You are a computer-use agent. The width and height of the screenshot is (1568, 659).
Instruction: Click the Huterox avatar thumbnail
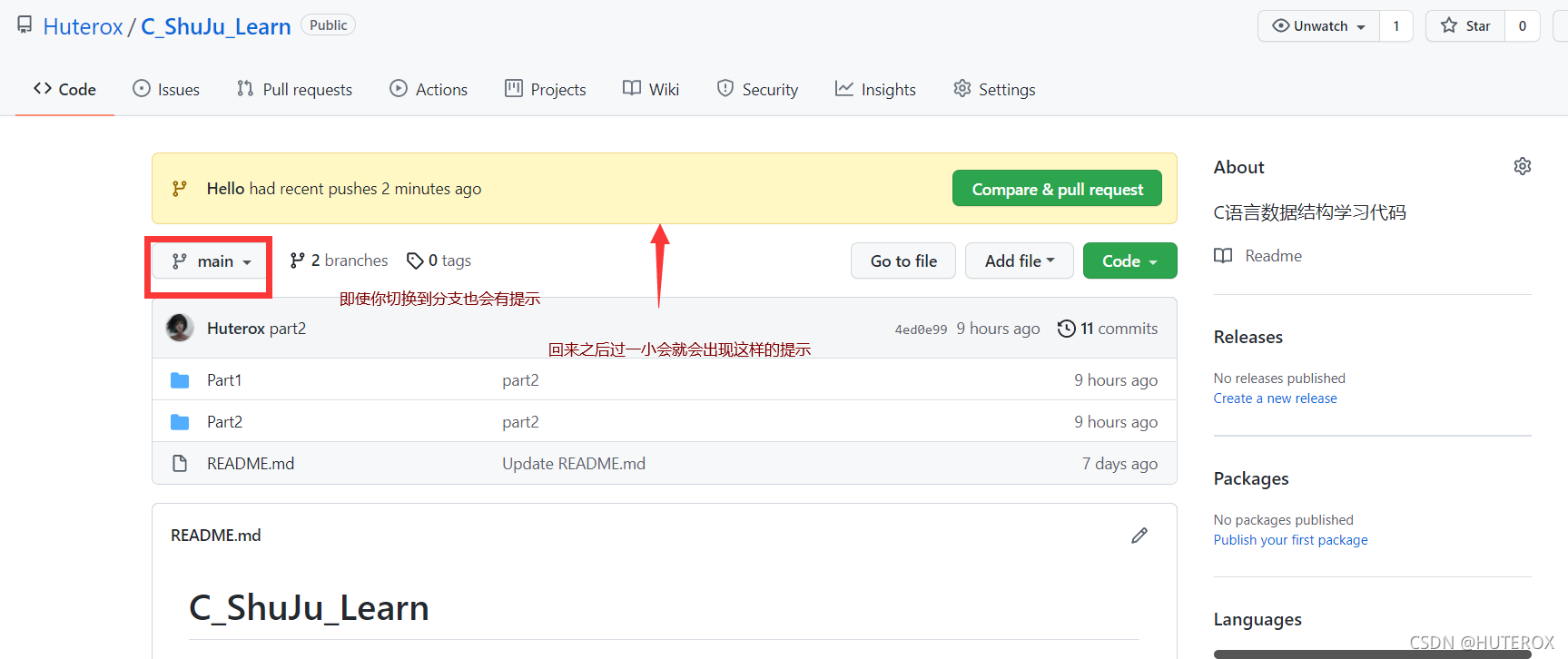point(180,328)
